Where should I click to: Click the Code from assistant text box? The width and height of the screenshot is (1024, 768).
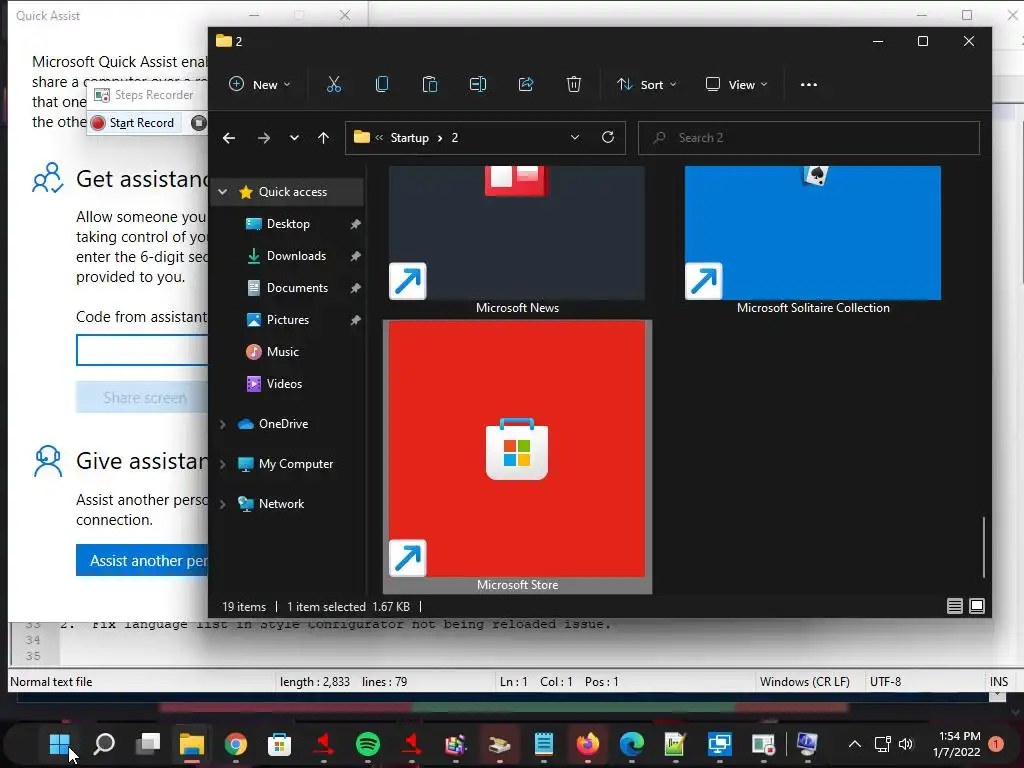142,350
